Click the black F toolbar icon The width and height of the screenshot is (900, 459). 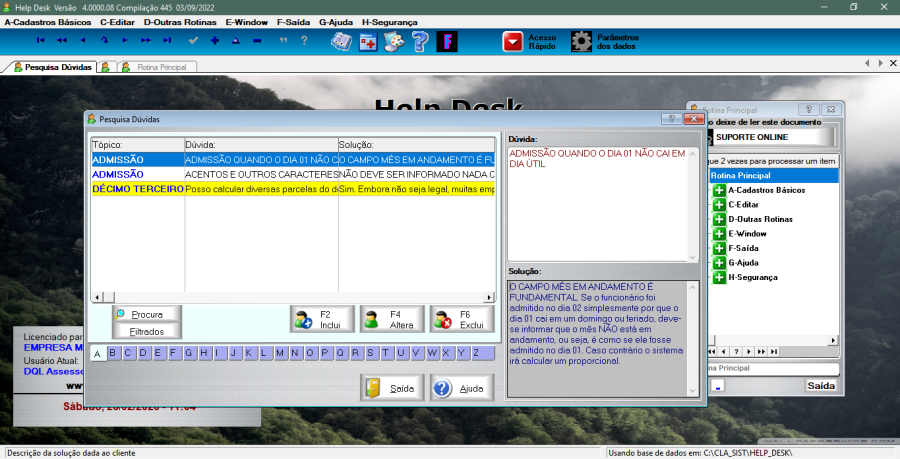tap(447, 41)
